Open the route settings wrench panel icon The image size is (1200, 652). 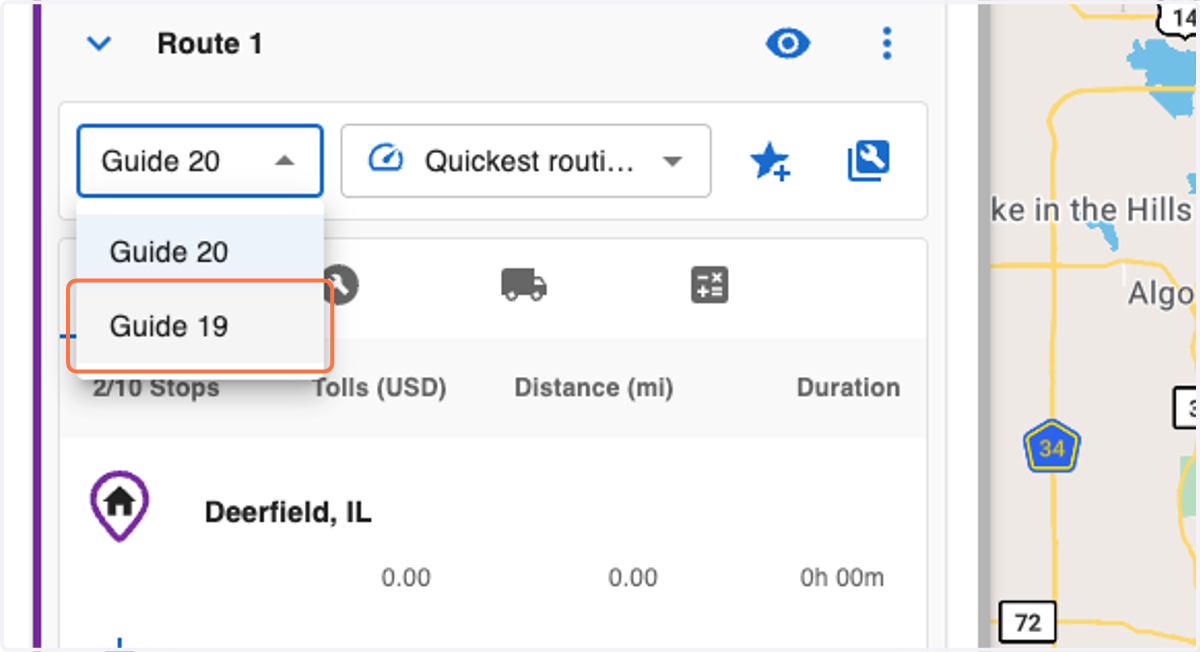tap(868, 160)
